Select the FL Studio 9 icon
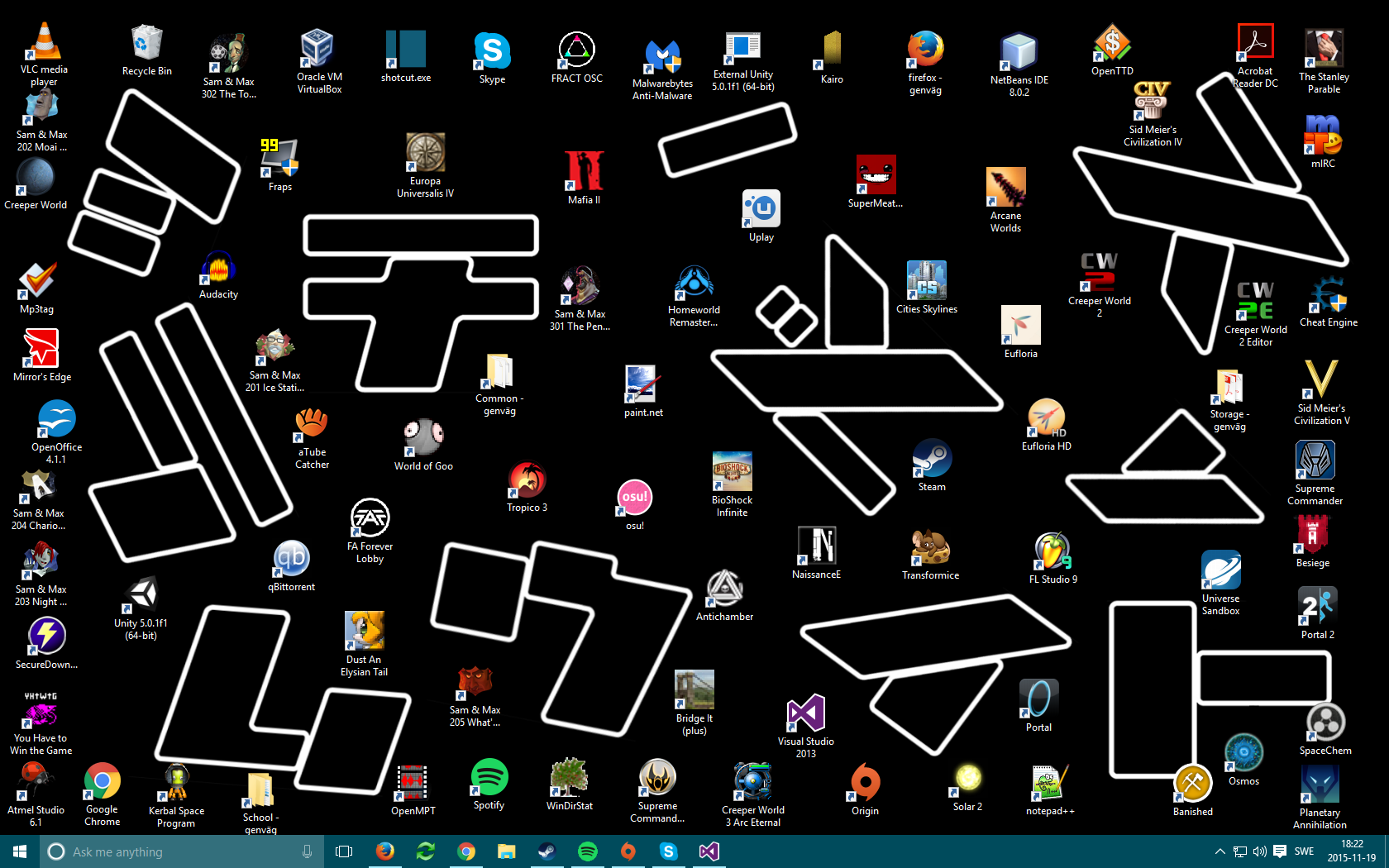Image resolution: width=1389 pixels, height=868 pixels. pos(1052,552)
